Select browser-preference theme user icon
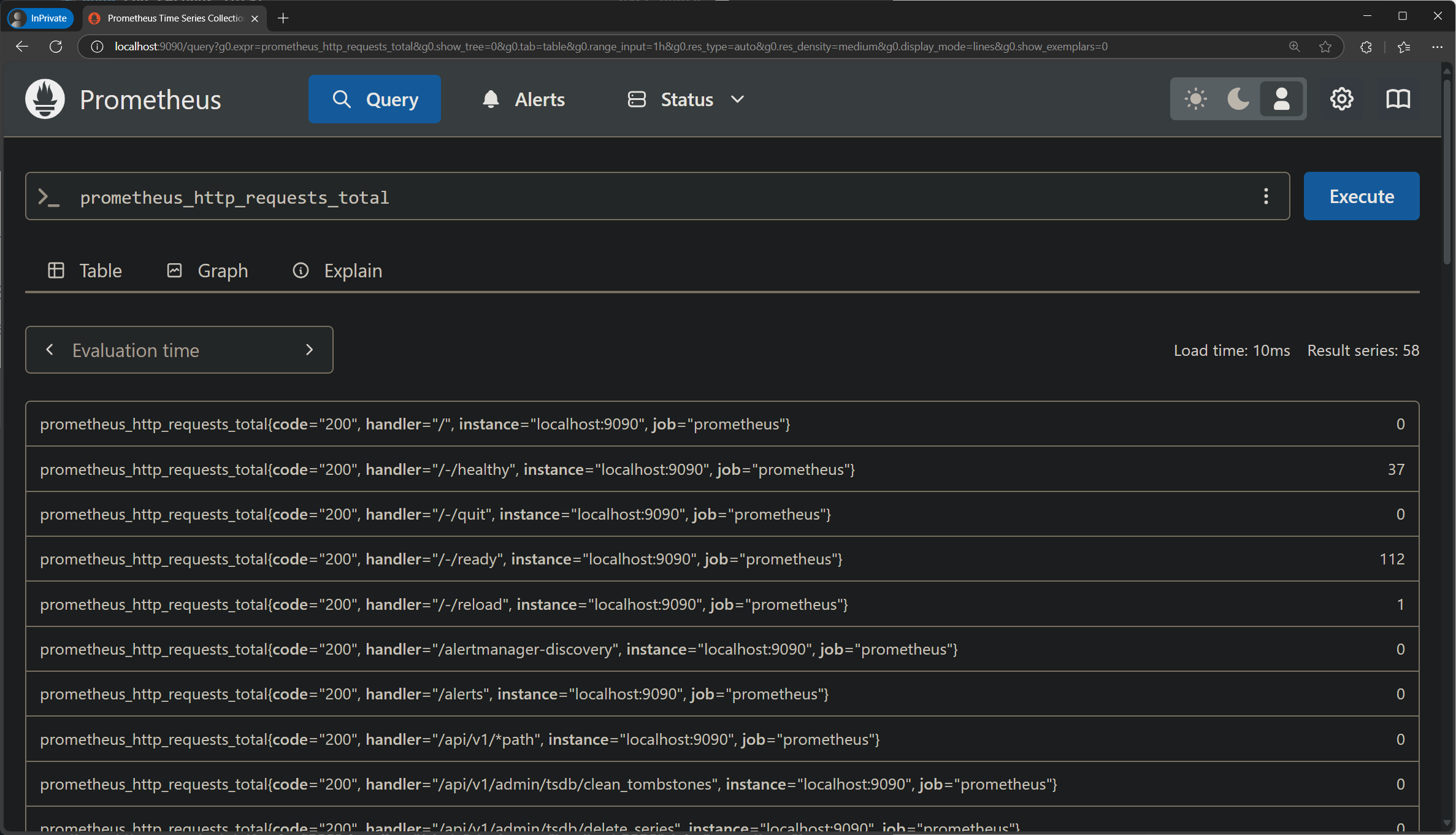 click(x=1281, y=99)
